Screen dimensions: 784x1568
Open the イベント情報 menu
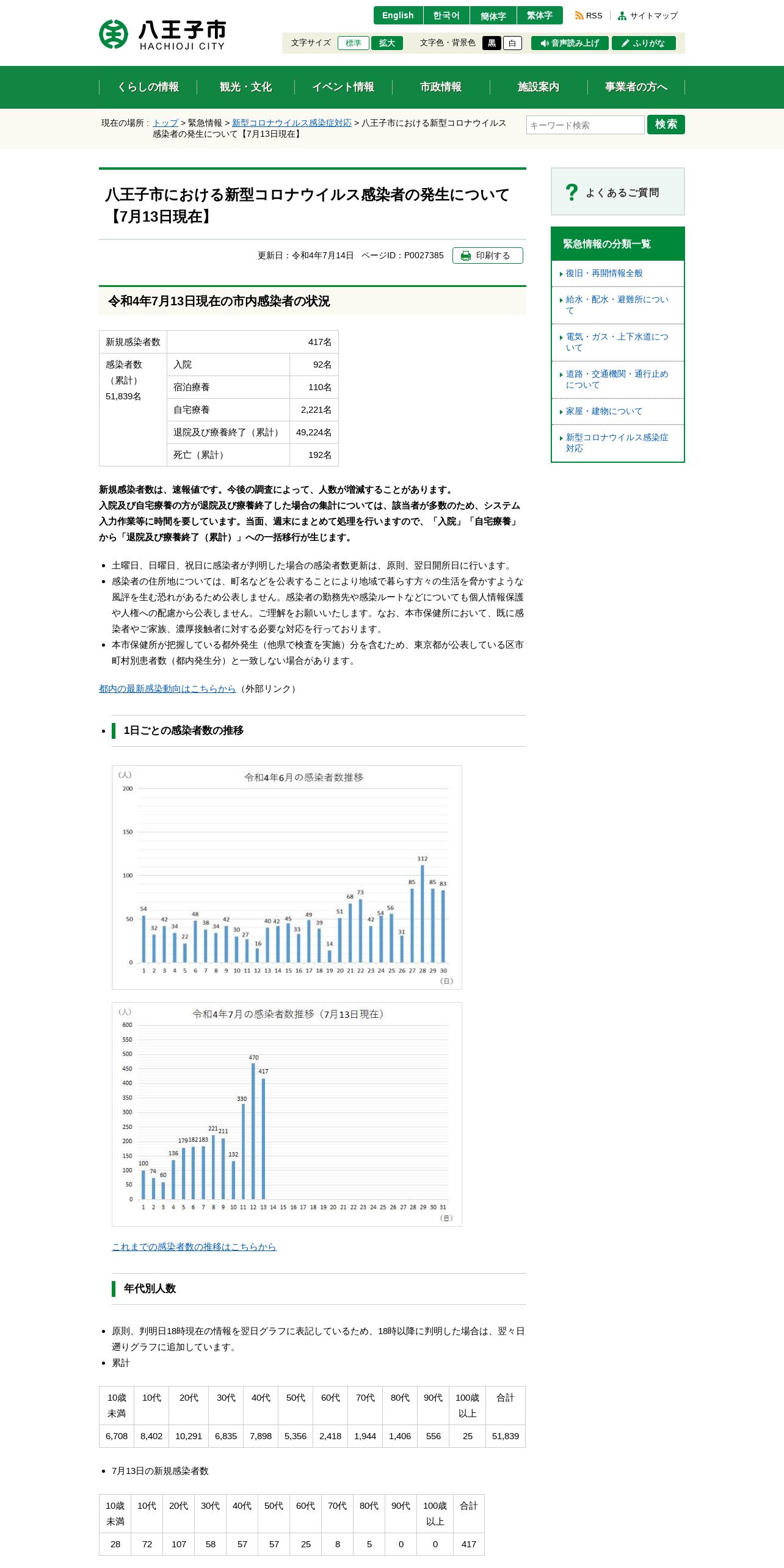click(343, 87)
